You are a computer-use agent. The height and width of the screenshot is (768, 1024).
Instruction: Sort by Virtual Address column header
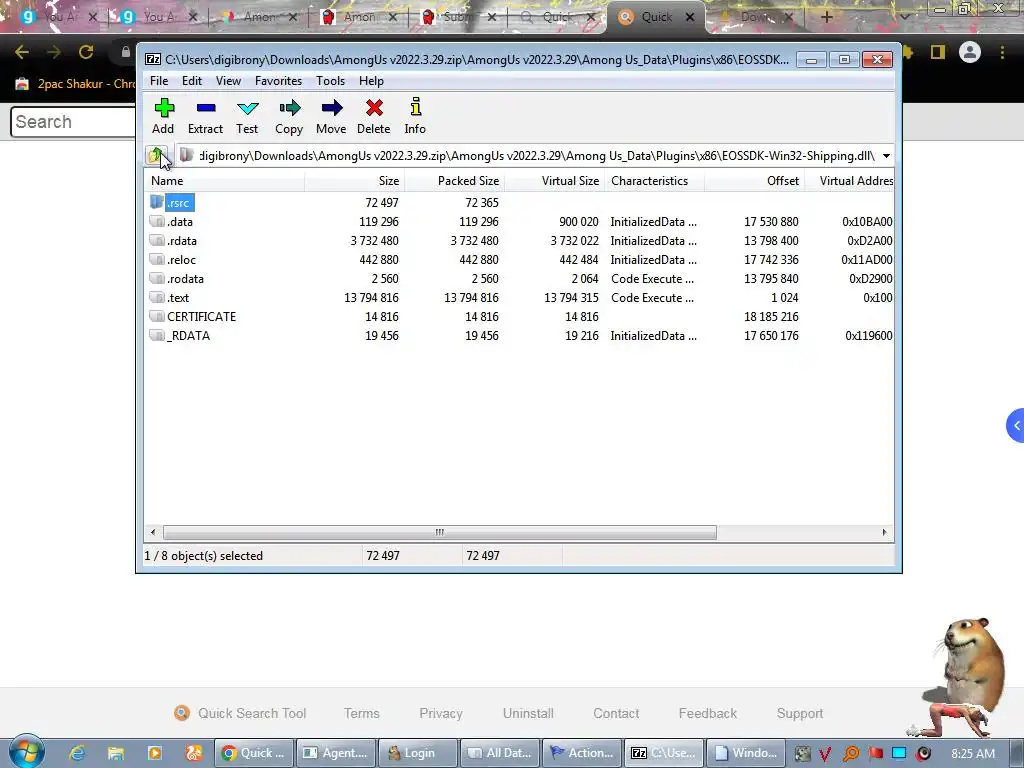coord(849,181)
